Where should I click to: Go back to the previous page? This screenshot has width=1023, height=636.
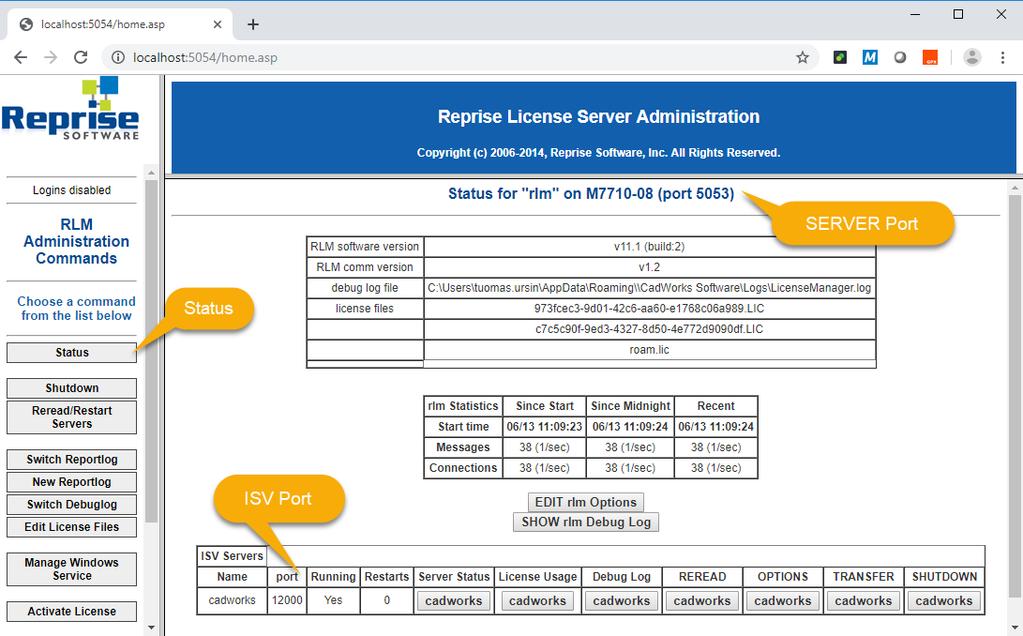tap(20, 57)
